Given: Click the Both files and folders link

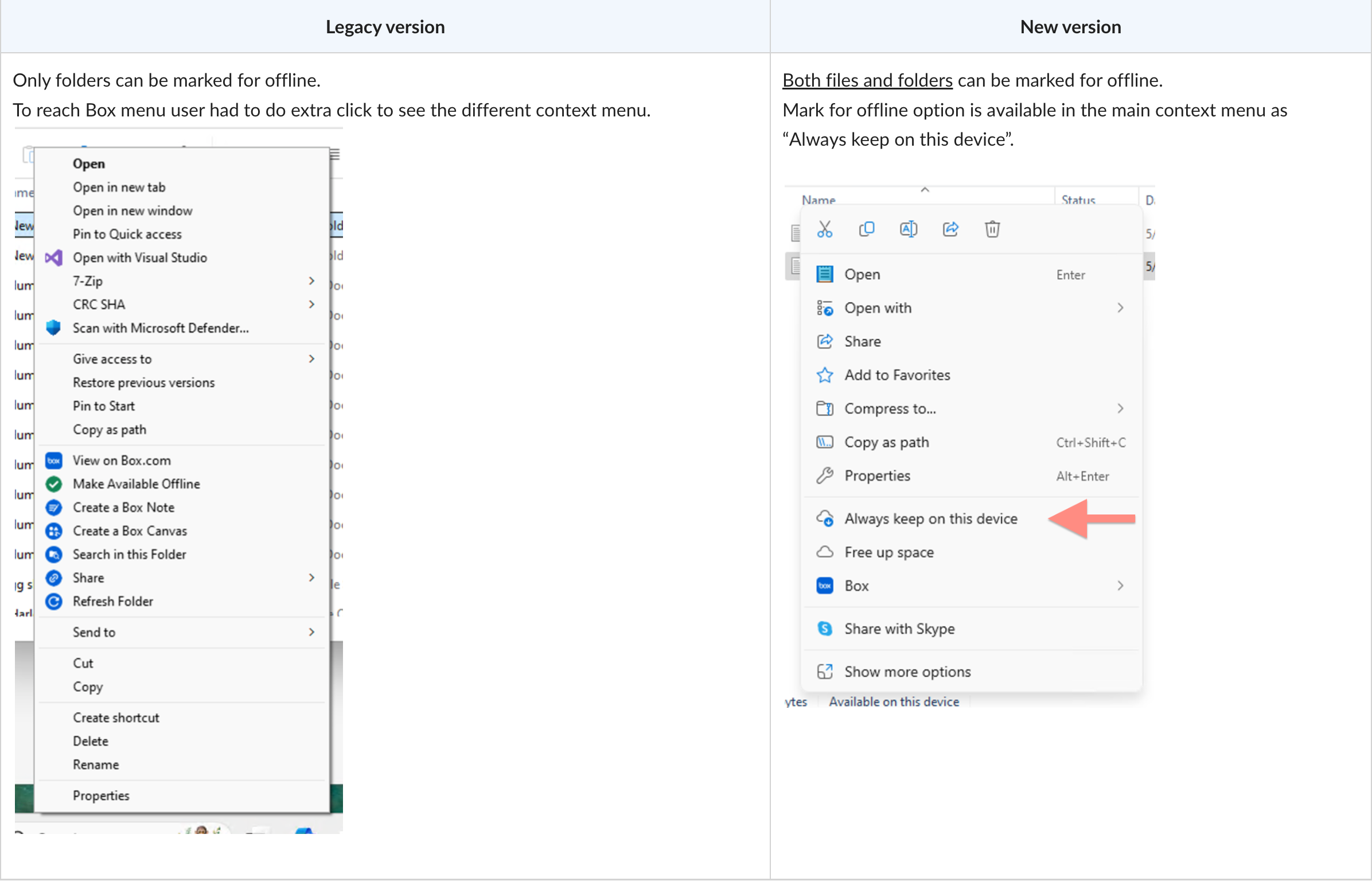Looking at the screenshot, I should click(867, 80).
